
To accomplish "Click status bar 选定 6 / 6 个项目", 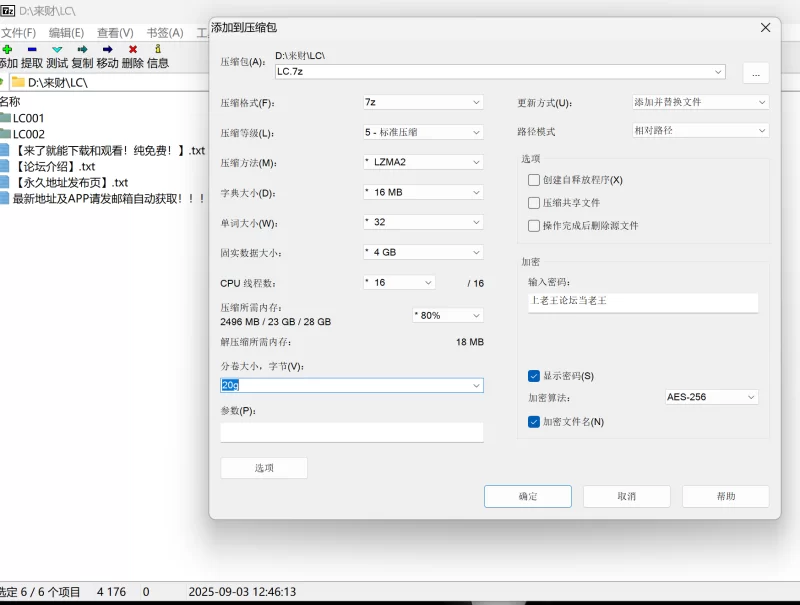I will click(40, 592).
